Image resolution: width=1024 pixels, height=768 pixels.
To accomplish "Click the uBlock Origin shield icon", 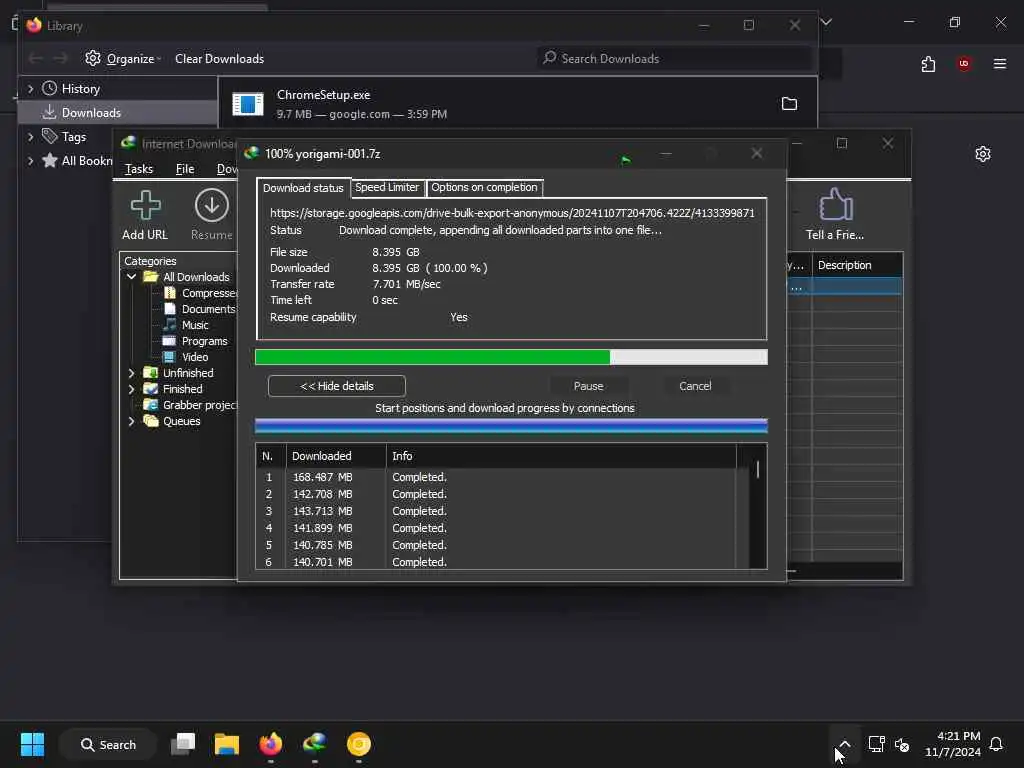I will (963, 64).
